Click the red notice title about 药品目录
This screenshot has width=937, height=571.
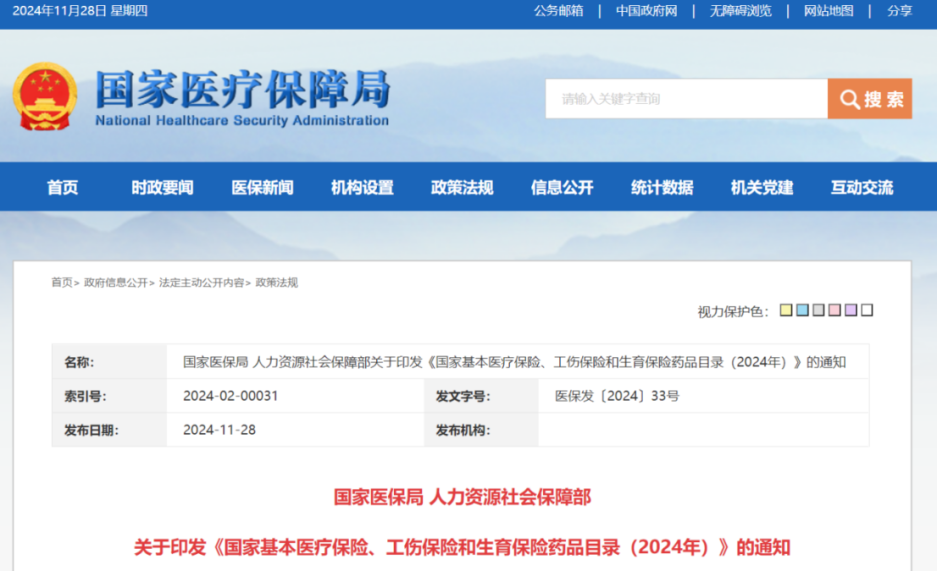462,547
